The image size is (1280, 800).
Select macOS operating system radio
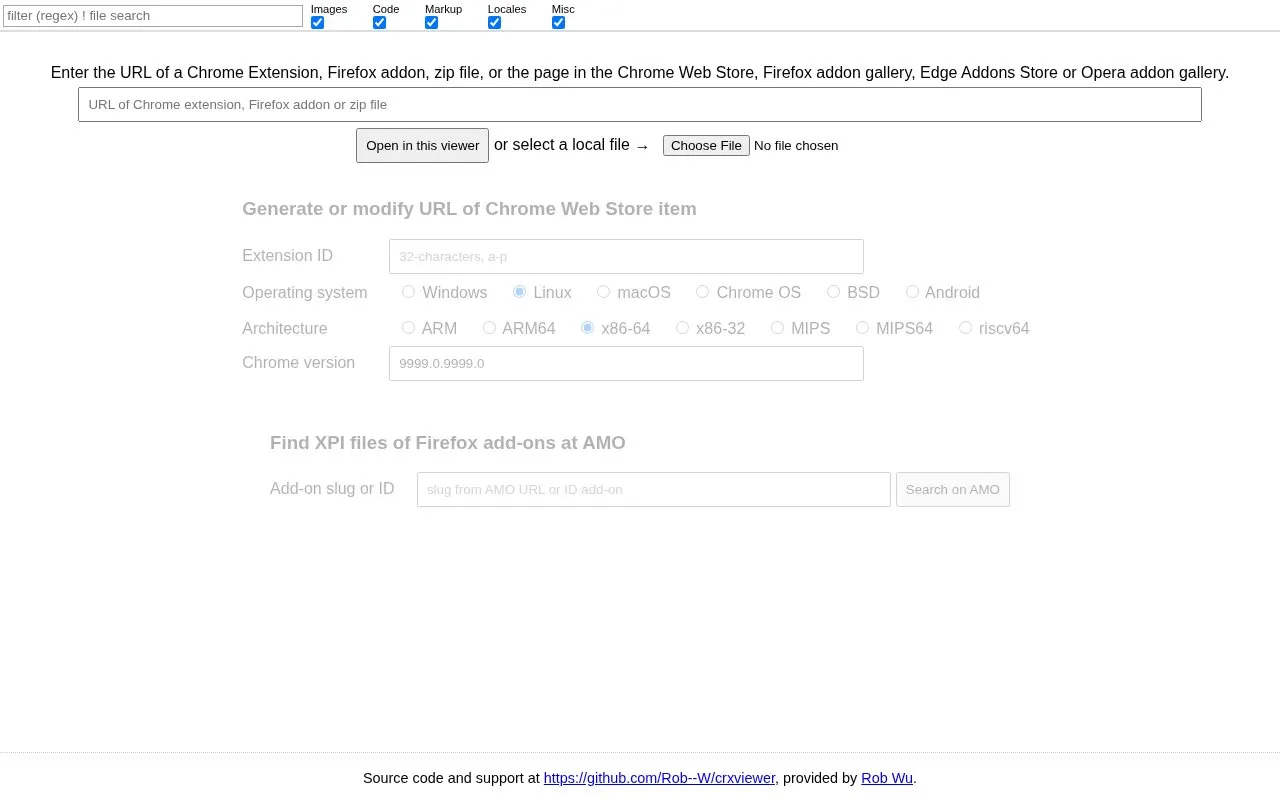coord(603,292)
